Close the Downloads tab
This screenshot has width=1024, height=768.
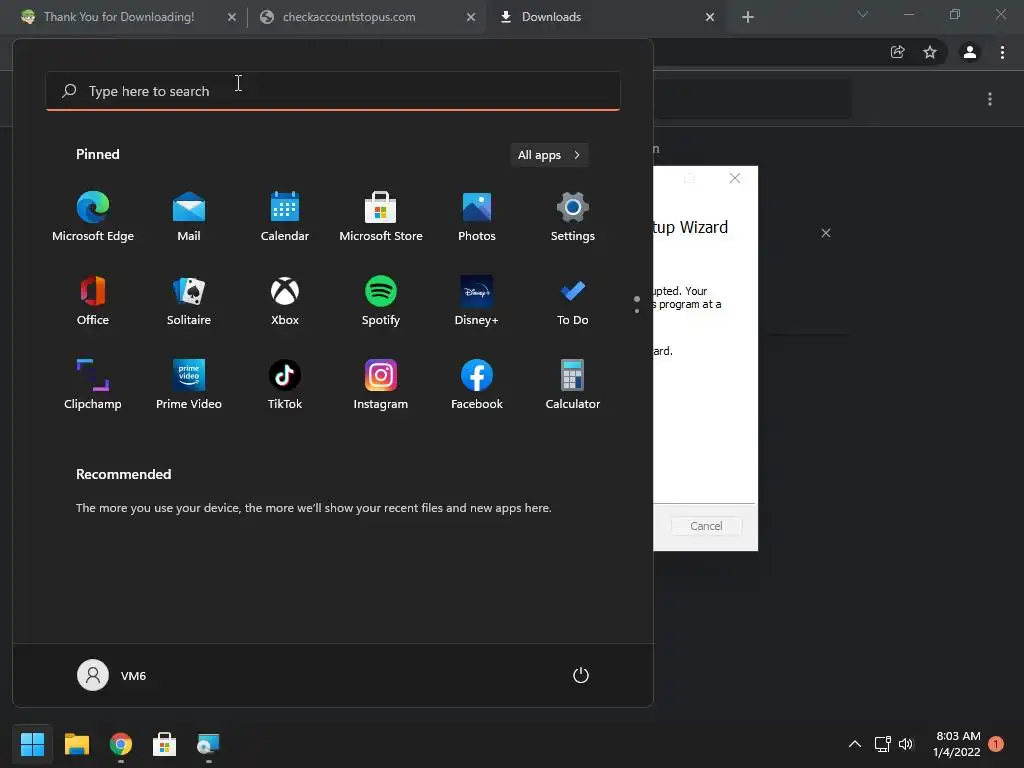pos(710,17)
